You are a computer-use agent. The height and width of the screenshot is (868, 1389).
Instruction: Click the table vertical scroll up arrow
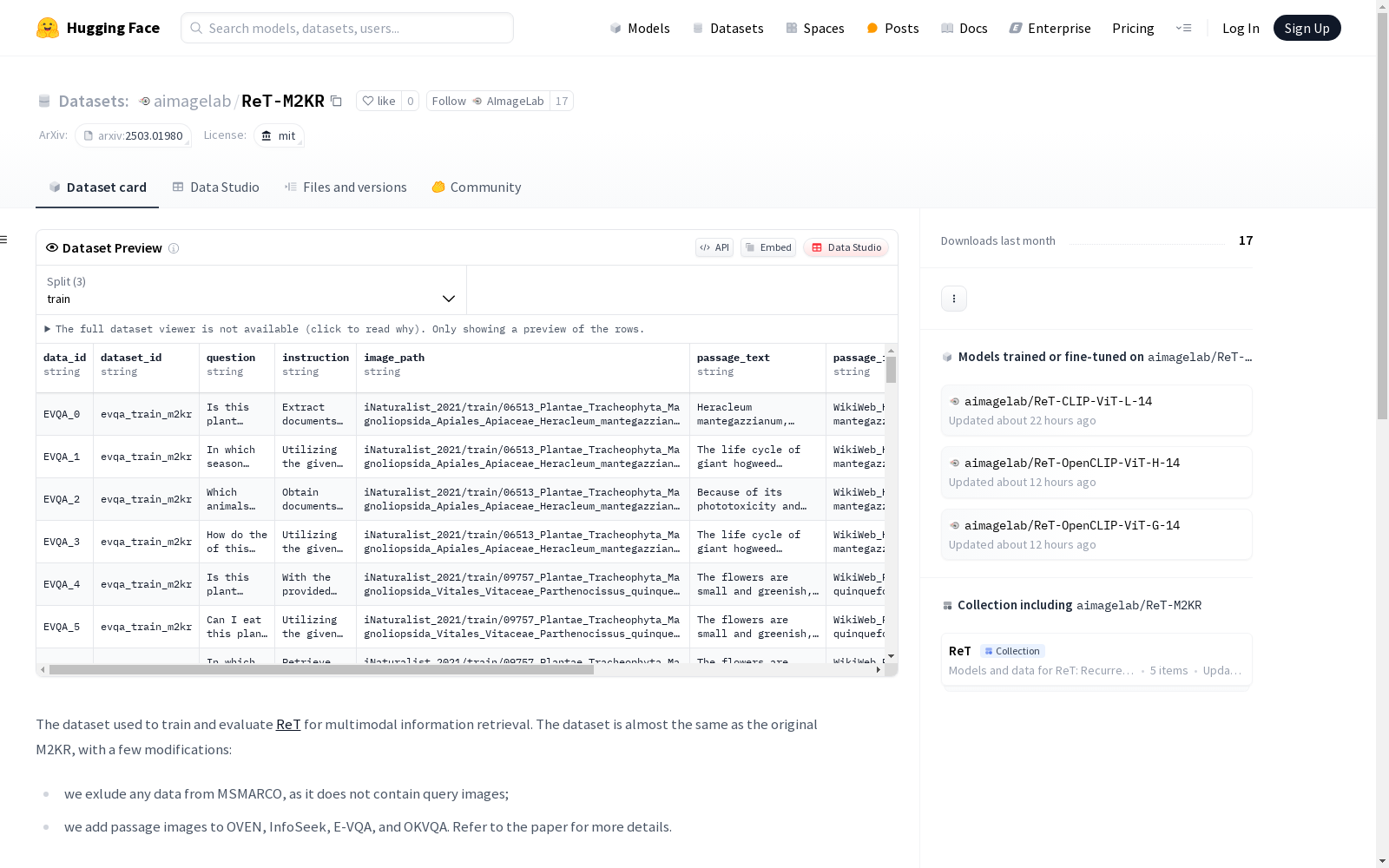(x=891, y=351)
